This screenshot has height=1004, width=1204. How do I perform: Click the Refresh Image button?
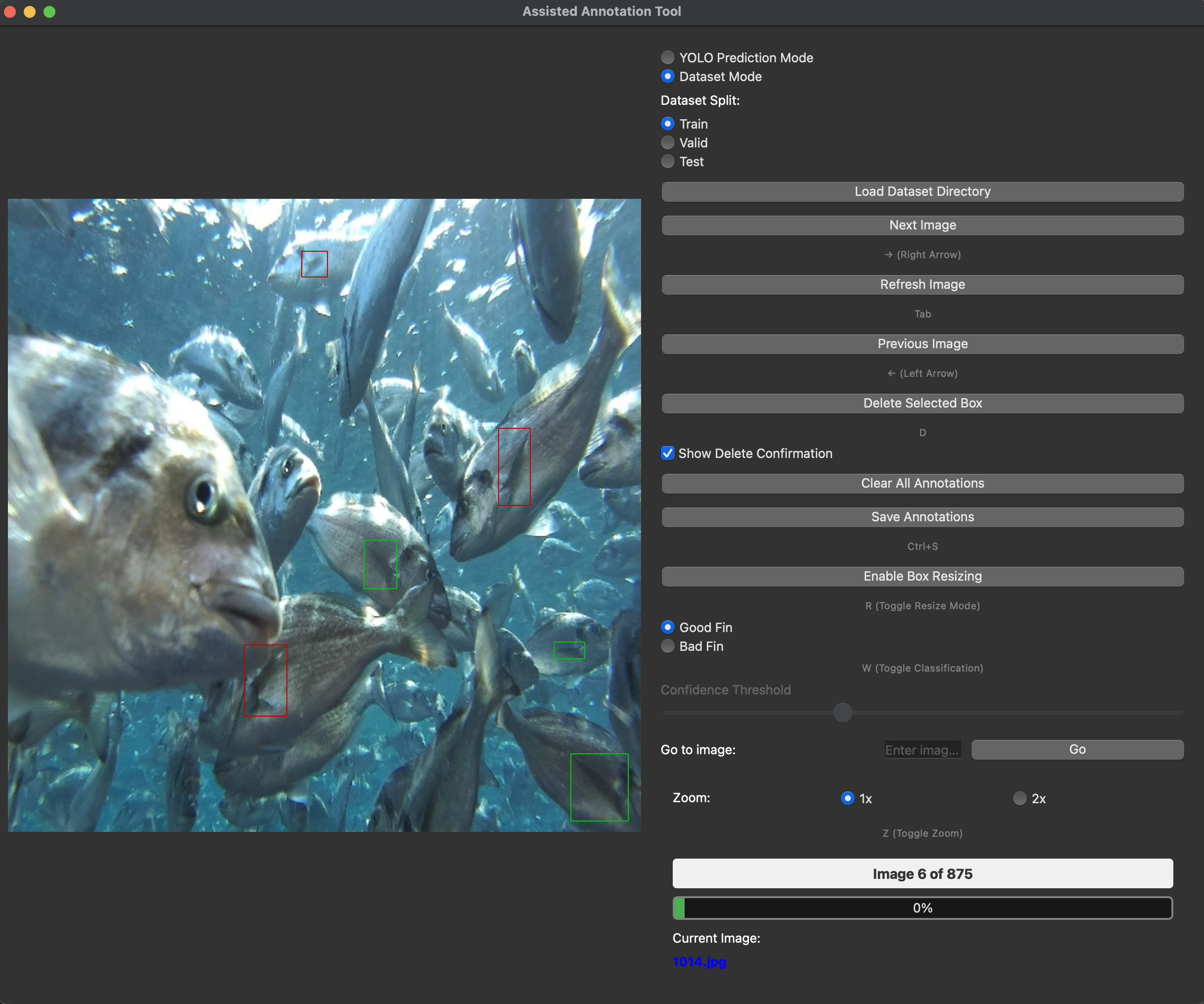pyautogui.click(x=922, y=284)
